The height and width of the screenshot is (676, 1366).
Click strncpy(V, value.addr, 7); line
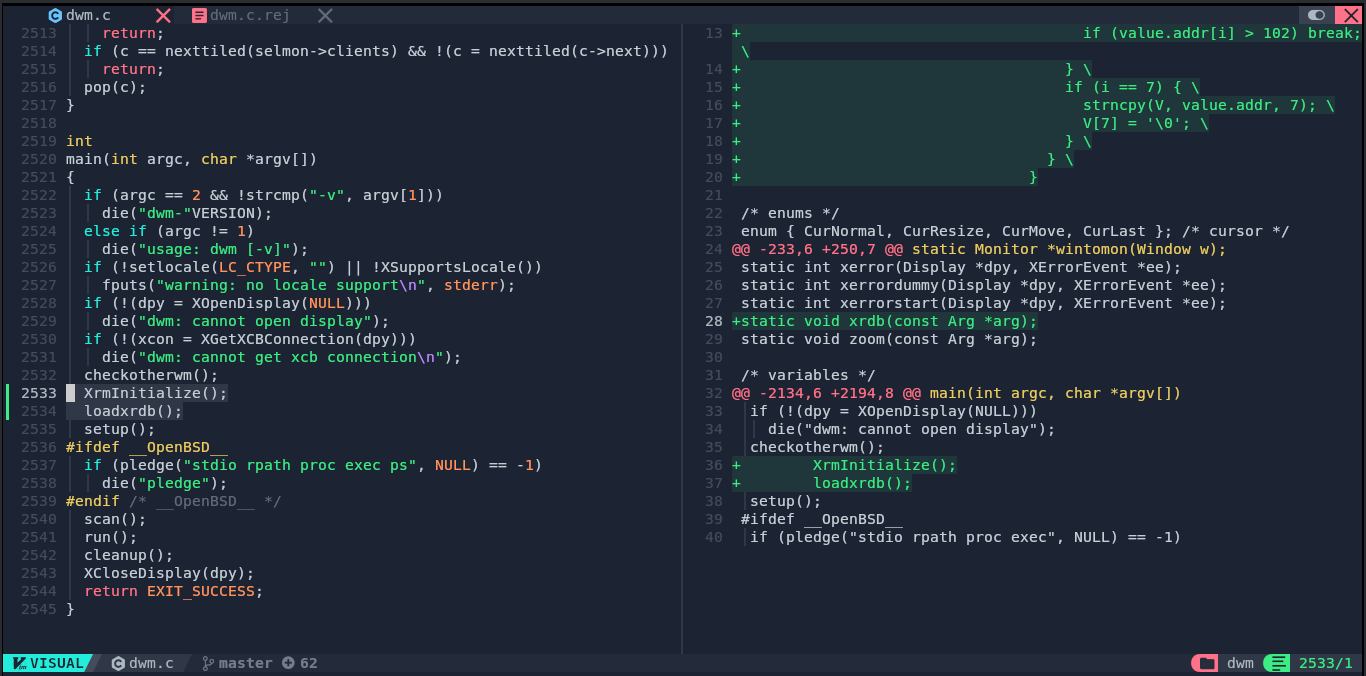point(1208,105)
